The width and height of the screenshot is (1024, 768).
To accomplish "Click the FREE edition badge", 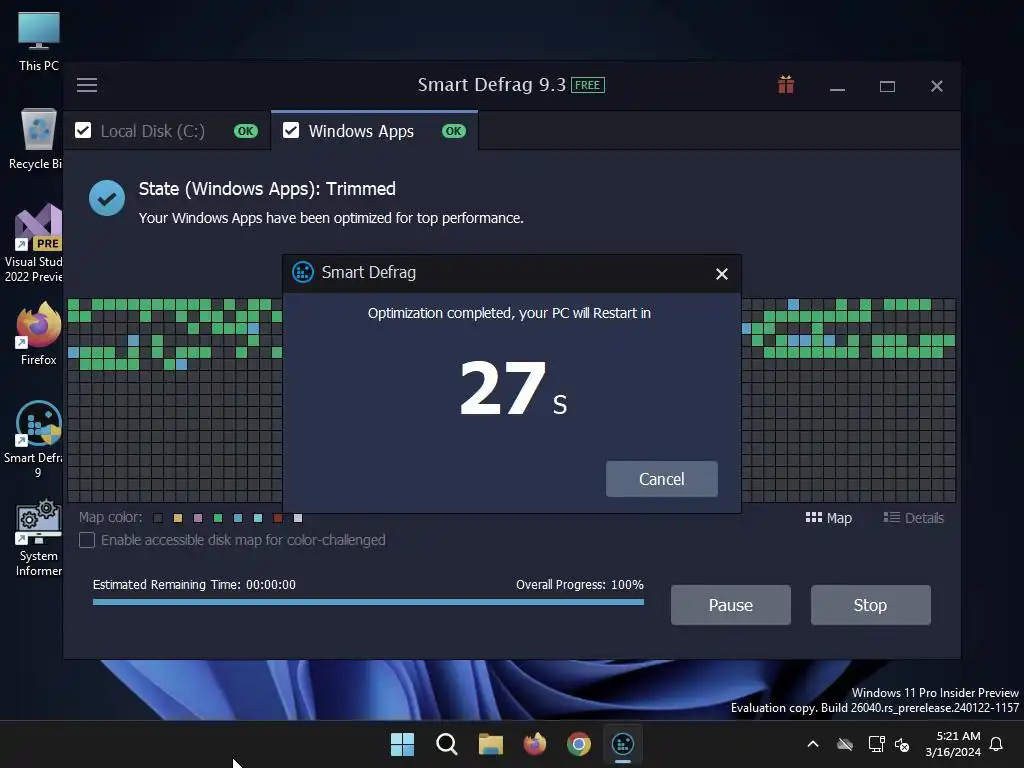I will 588,85.
